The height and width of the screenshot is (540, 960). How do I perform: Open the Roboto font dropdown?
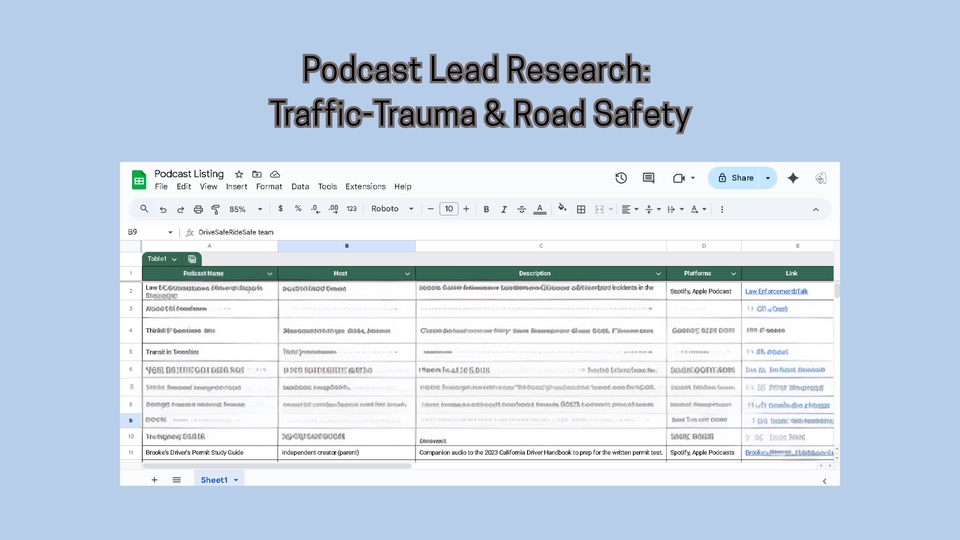391,209
